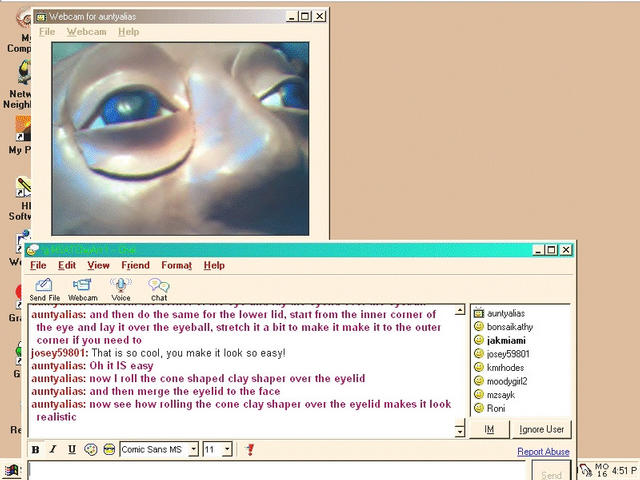Expand the Comic Sans MS font dropdown
This screenshot has height=480, width=640.
coord(194,449)
